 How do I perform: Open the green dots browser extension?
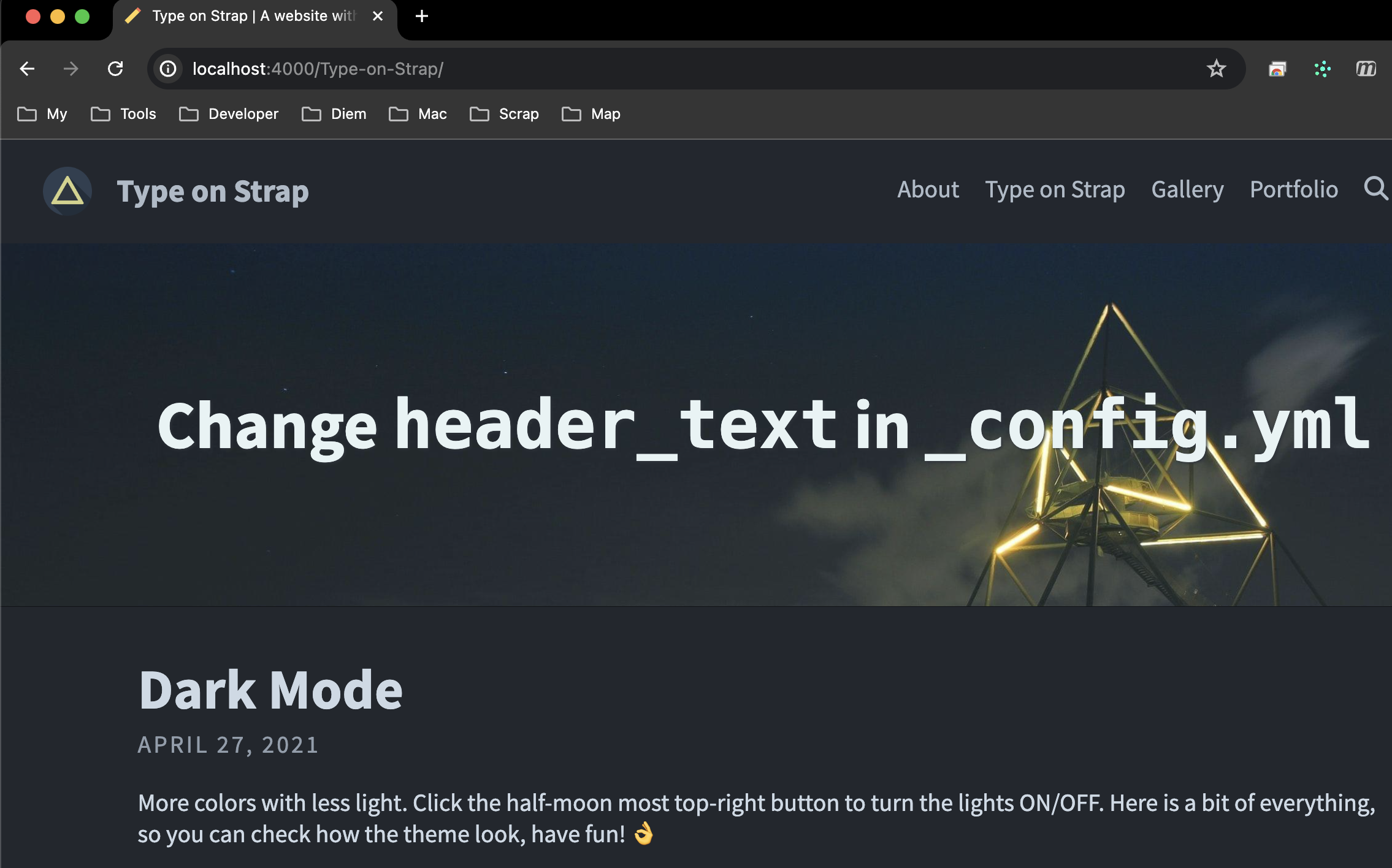(1322, 69)
